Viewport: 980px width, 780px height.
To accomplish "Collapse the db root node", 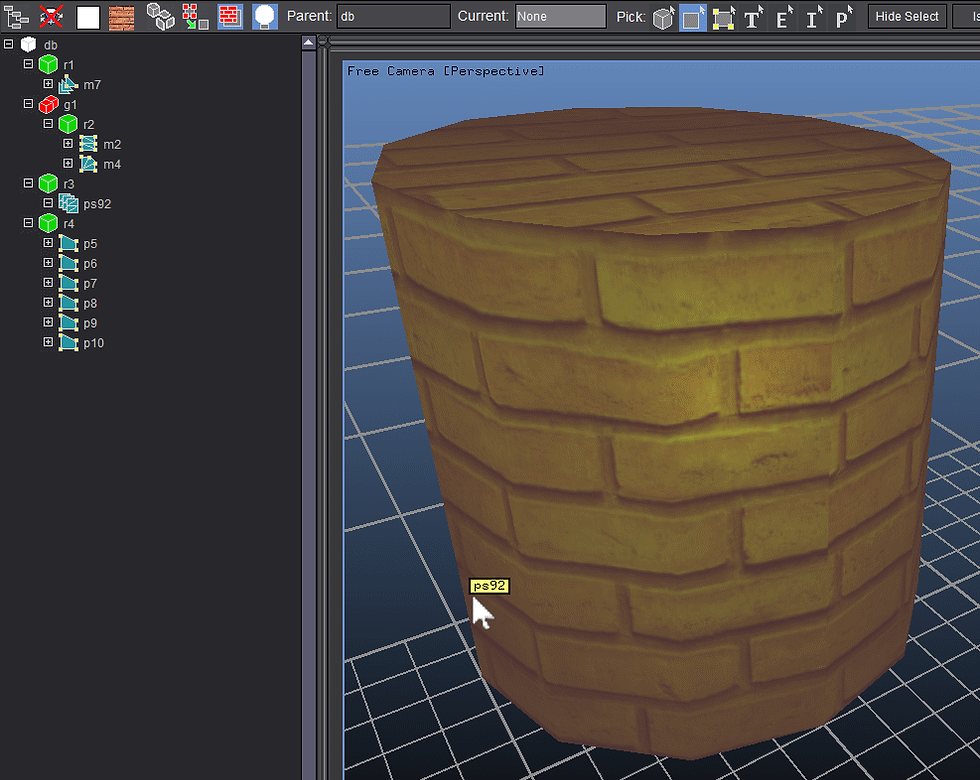I will (x=9, y=44).
